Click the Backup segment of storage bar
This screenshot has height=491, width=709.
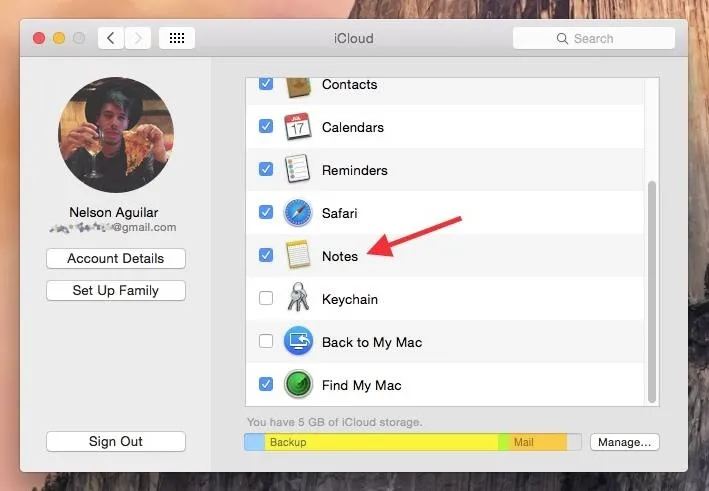click(381, 442)
